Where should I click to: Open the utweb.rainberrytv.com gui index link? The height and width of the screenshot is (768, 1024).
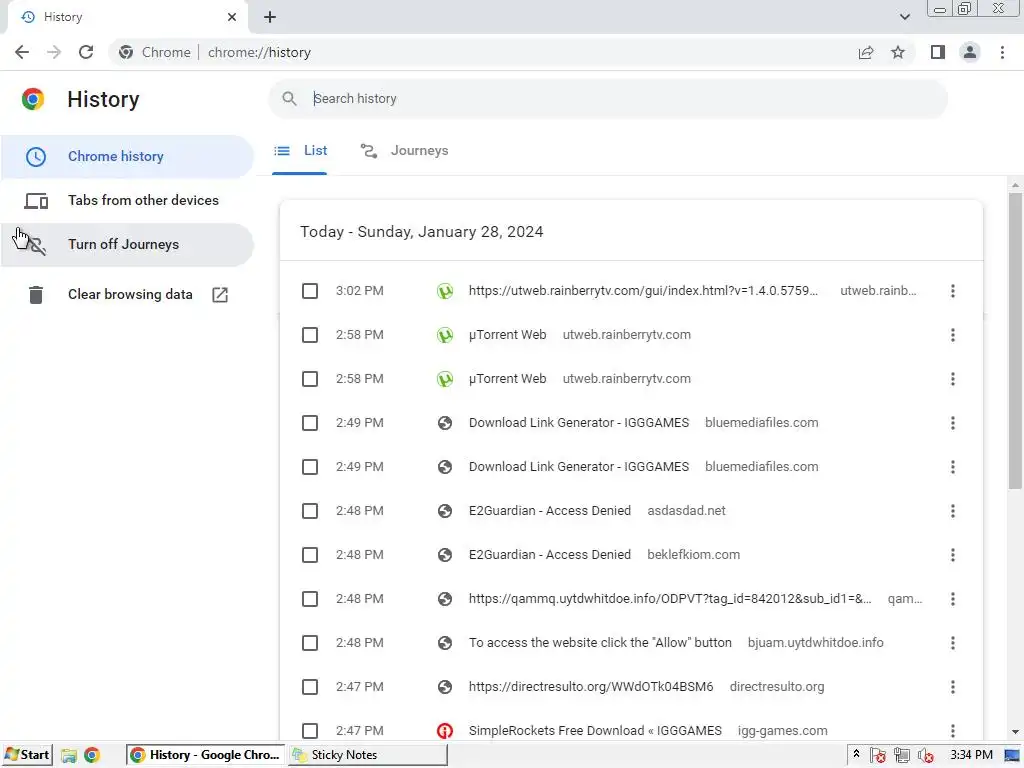643,291
